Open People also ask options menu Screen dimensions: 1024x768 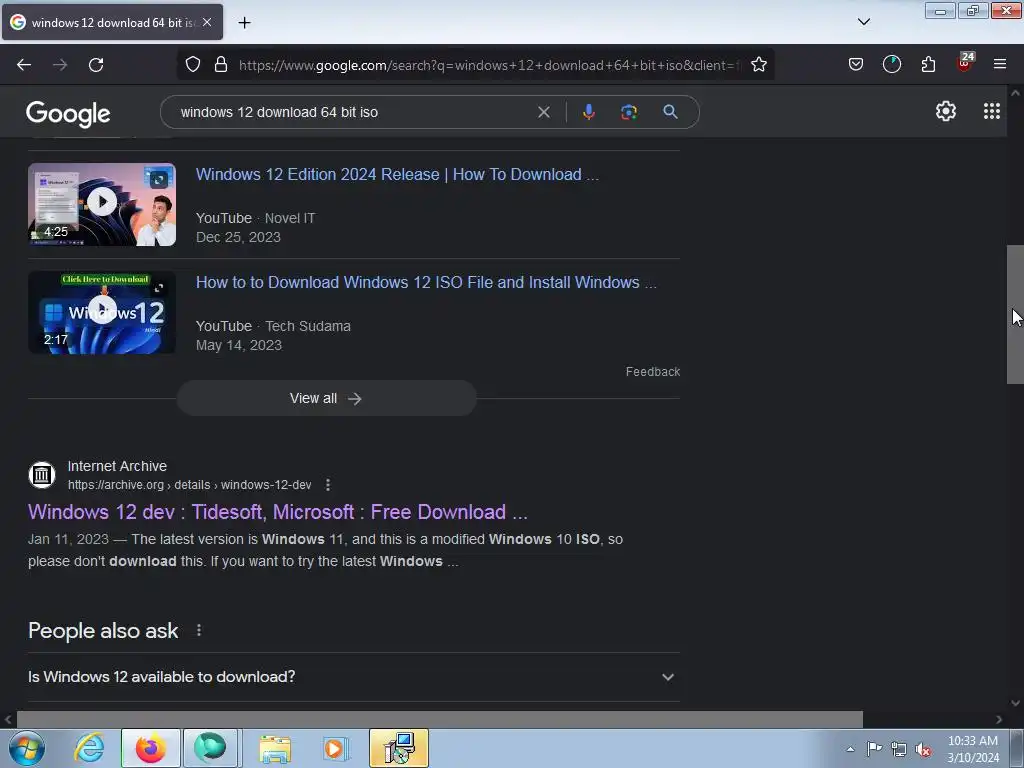click(199, 630)
